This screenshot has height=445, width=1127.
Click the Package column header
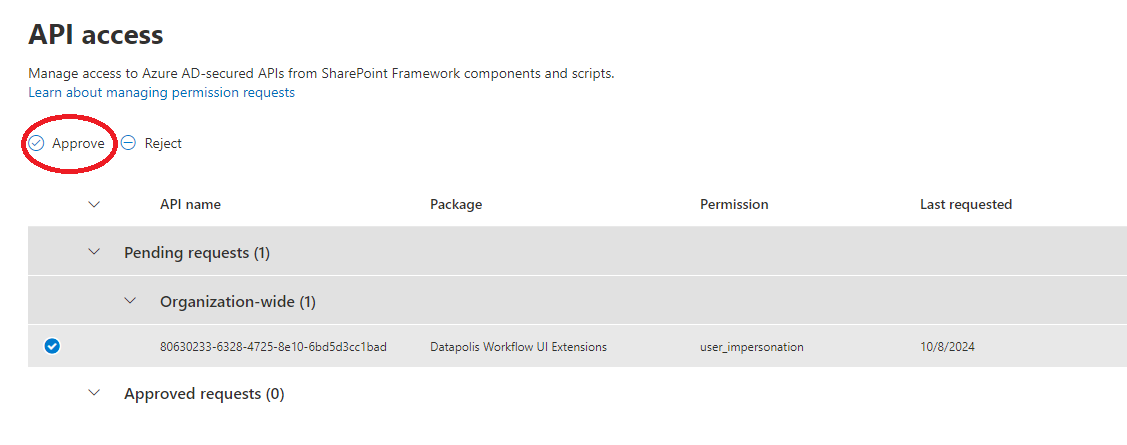click(x=456, y=204)
